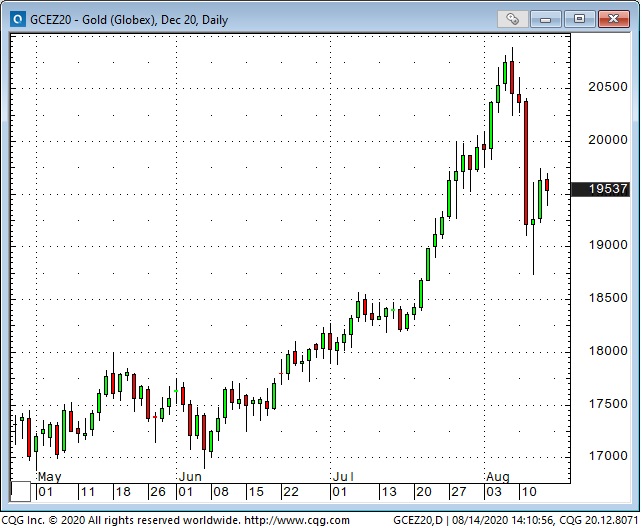The height and width of the screenshot is (528, 642).
Task: Click the 18500 price axis label
Action: 608,298
